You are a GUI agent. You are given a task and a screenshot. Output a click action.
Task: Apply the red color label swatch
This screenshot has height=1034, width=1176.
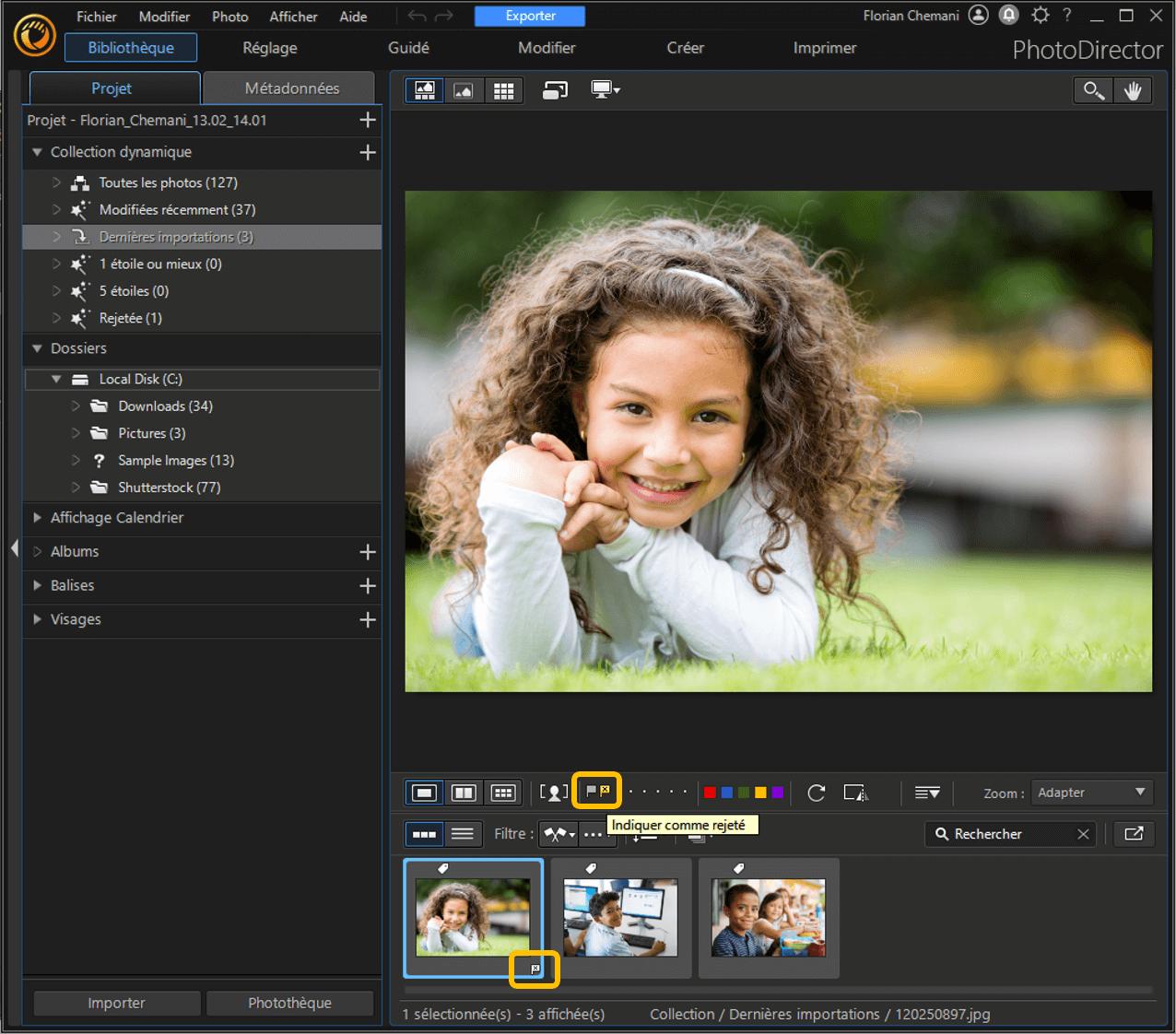coord(710,793)
